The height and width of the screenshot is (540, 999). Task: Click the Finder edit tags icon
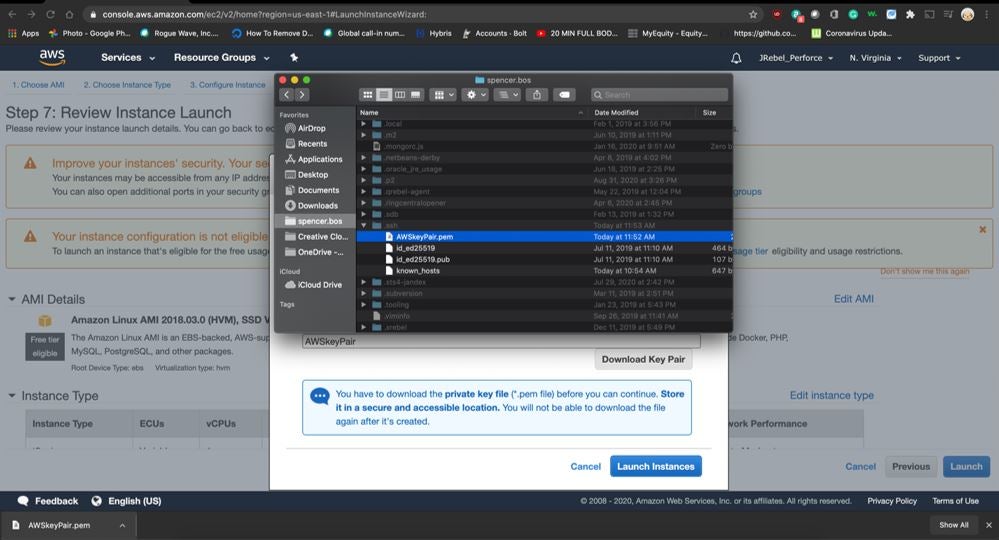coord(564,95)
